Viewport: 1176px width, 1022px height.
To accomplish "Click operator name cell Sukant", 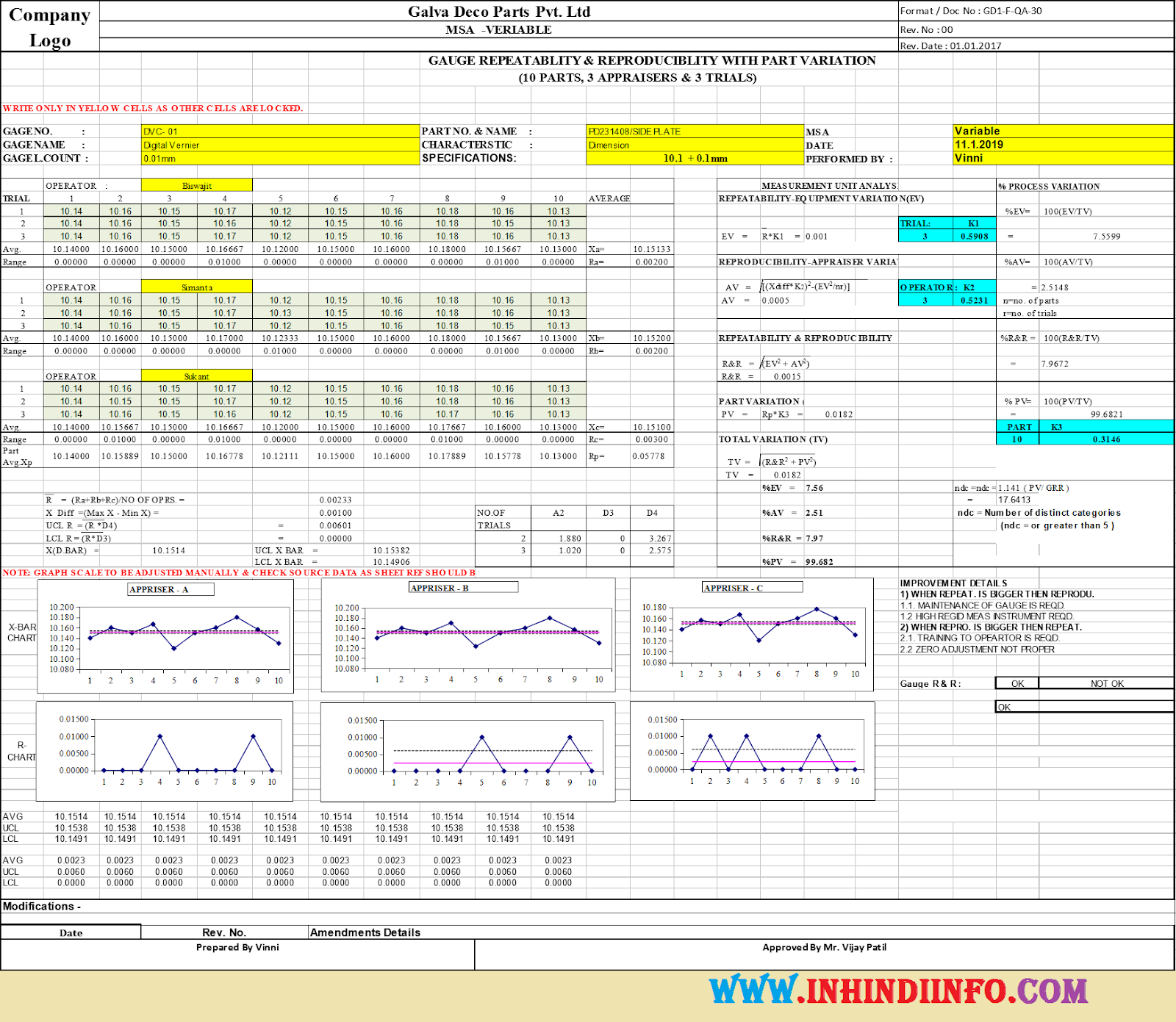I will [196, 376].
